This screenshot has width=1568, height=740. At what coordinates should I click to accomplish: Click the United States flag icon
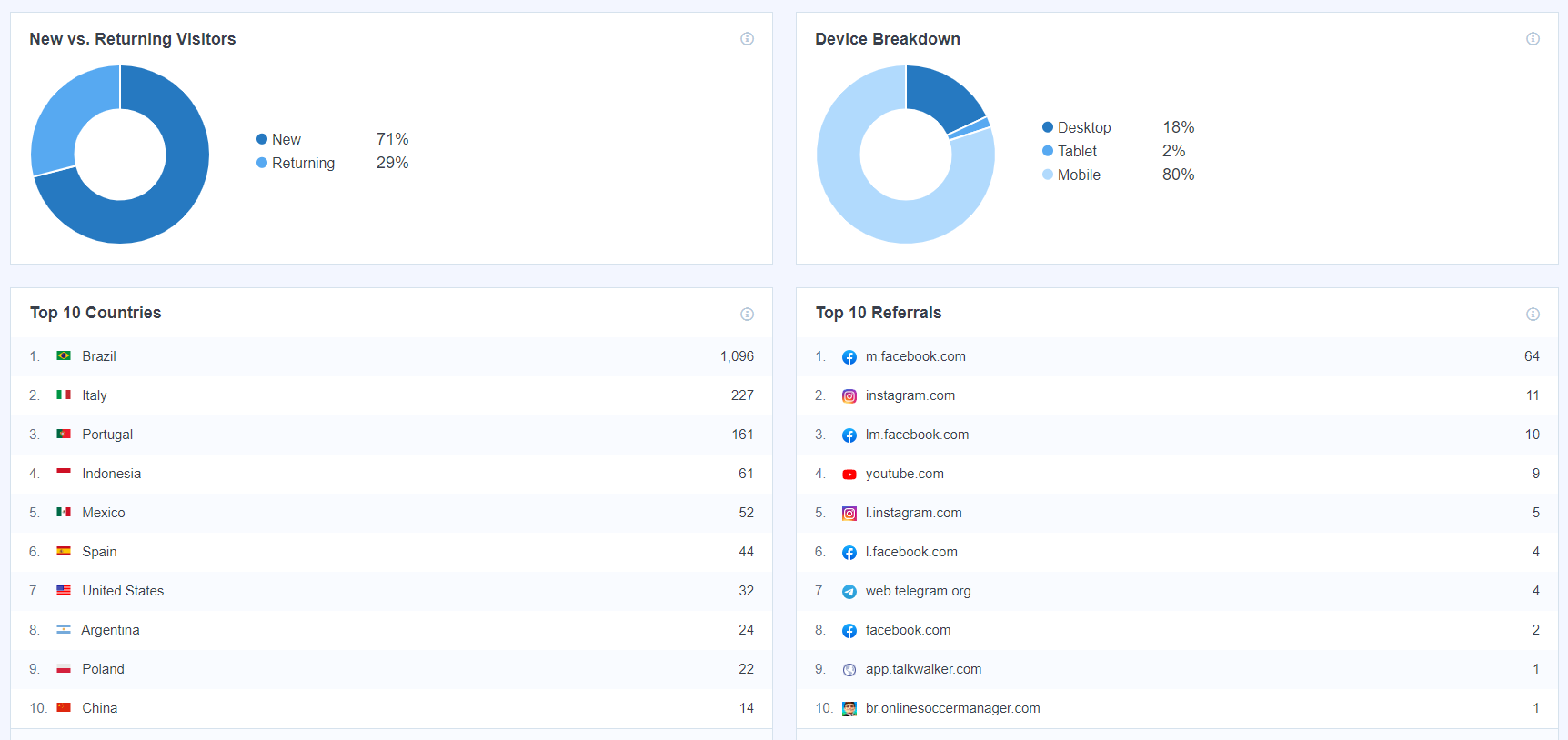click(64, 591)
